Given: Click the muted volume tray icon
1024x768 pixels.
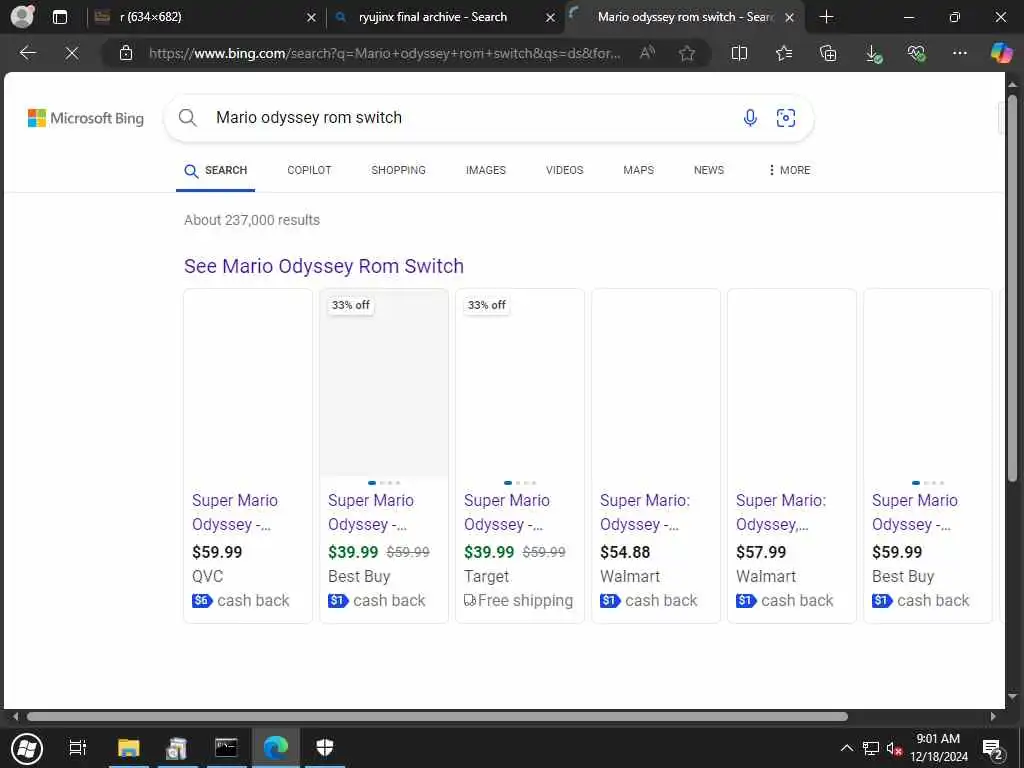Looking at the screenshot, I should pos(893,748).
